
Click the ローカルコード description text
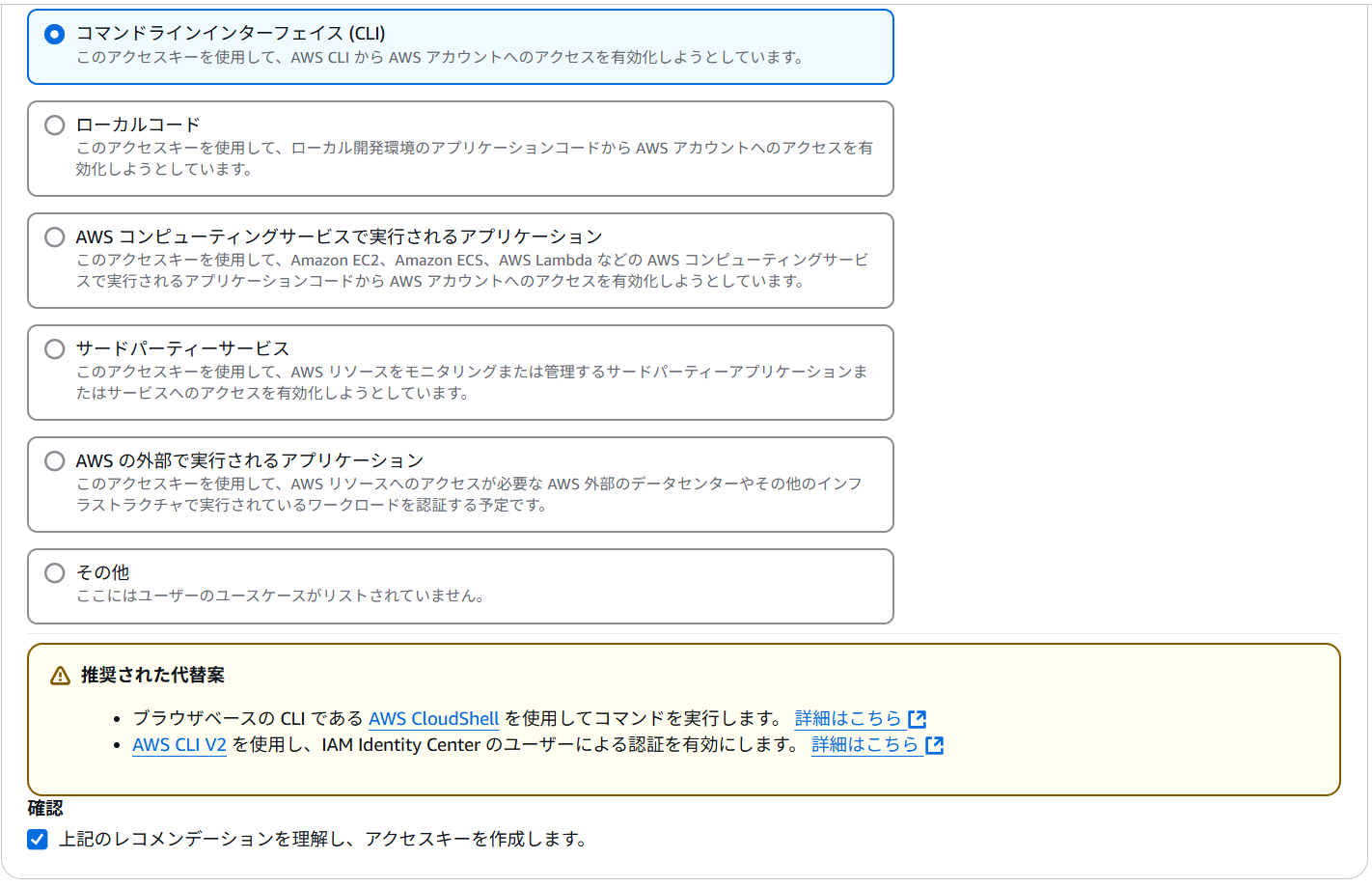(475, 158)
